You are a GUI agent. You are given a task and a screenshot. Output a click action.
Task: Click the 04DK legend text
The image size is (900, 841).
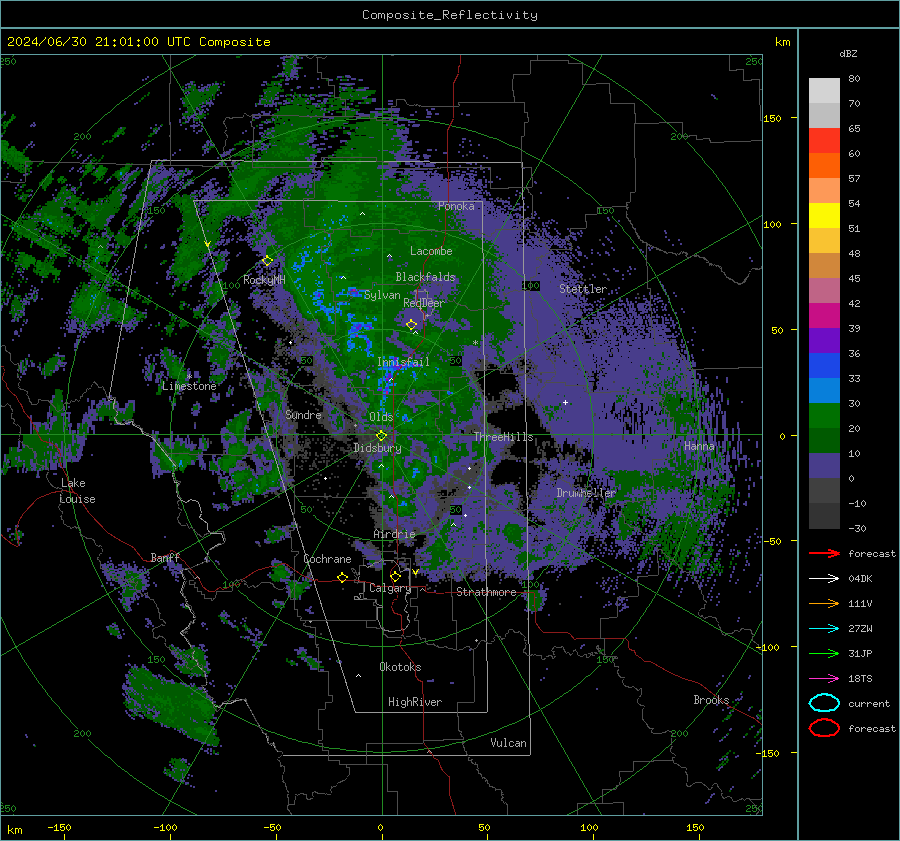(860, 579)
